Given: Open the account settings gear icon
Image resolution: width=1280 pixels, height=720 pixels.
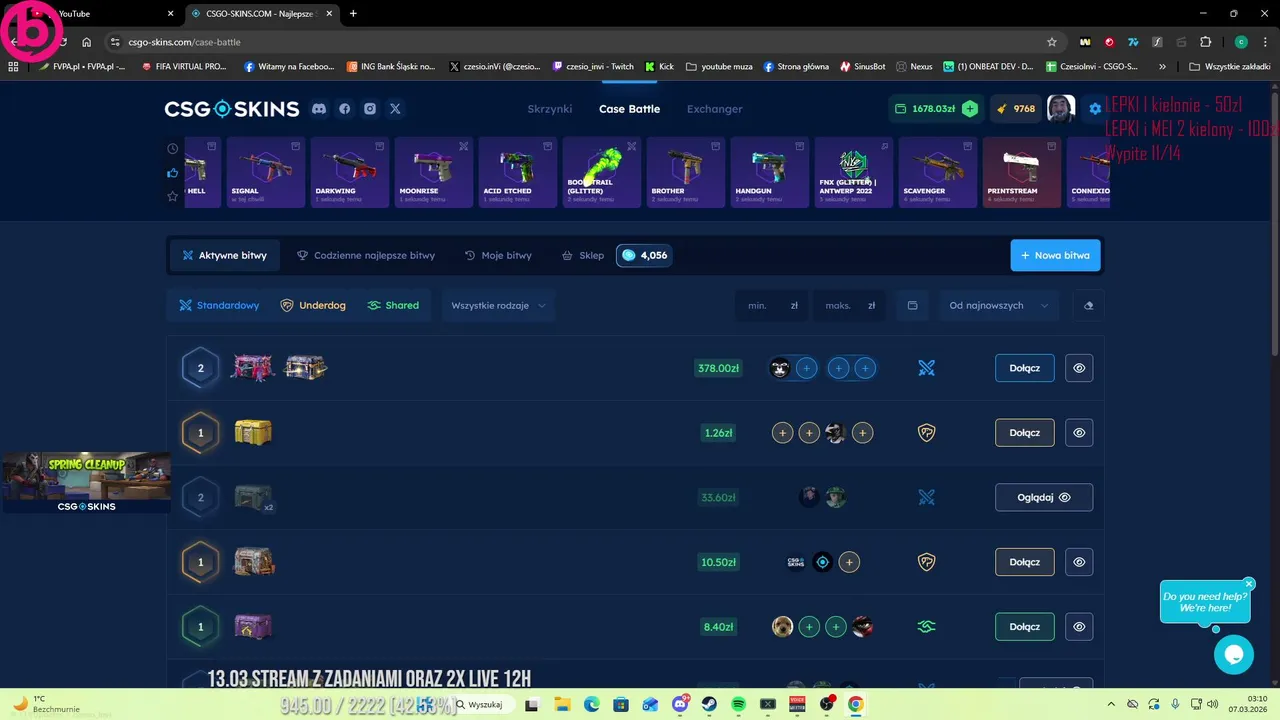Looking at the screenshot, I should [x=1095, y=109].
